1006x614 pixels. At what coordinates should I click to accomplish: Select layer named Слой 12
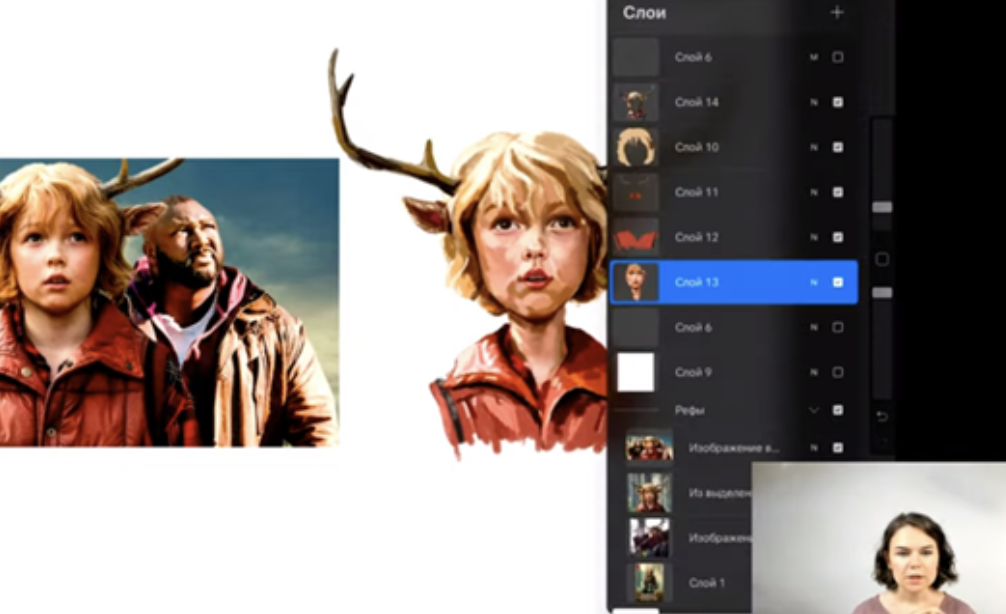click(697, 237)
